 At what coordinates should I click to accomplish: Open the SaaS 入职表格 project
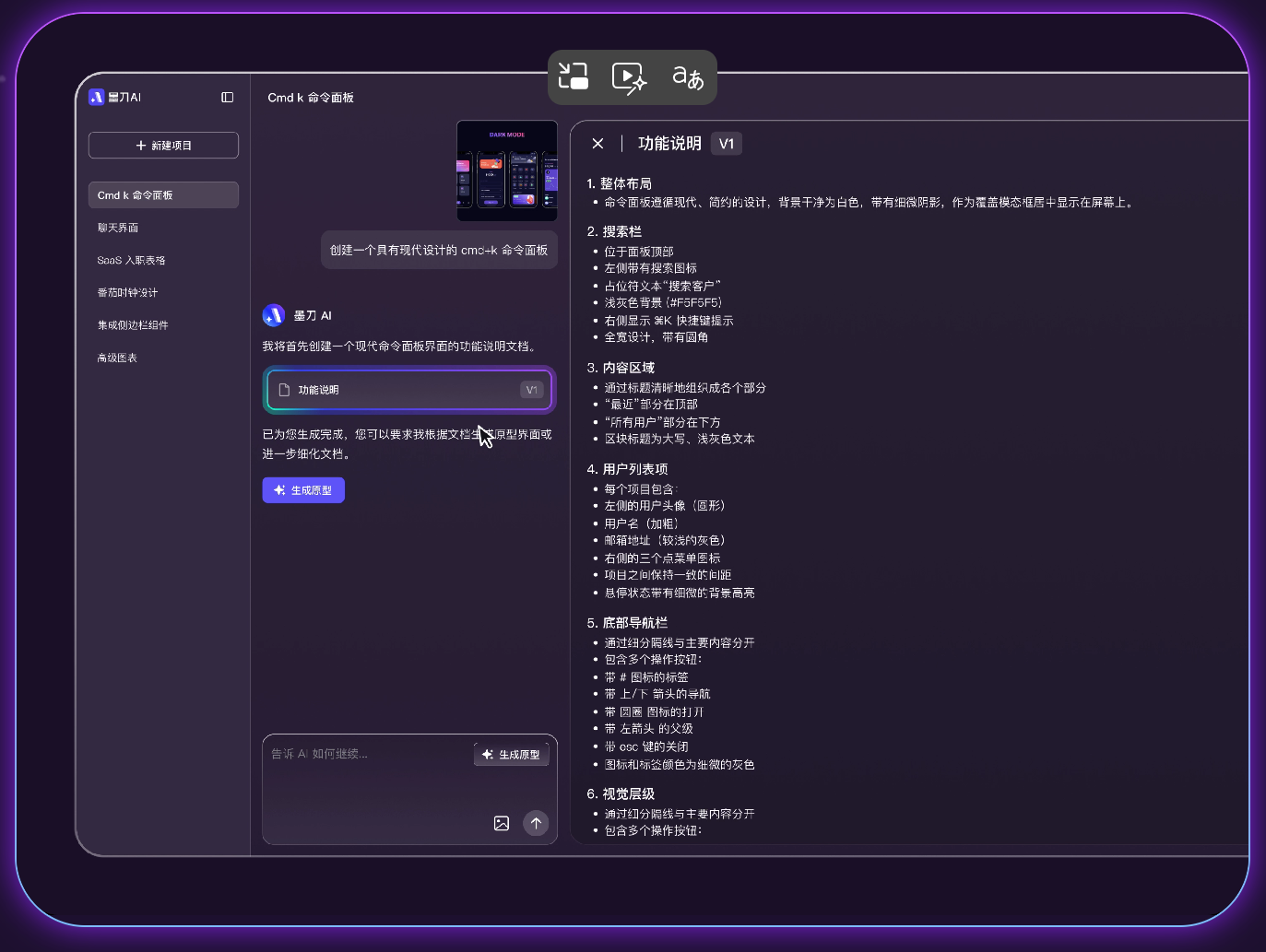coord(129,260)
